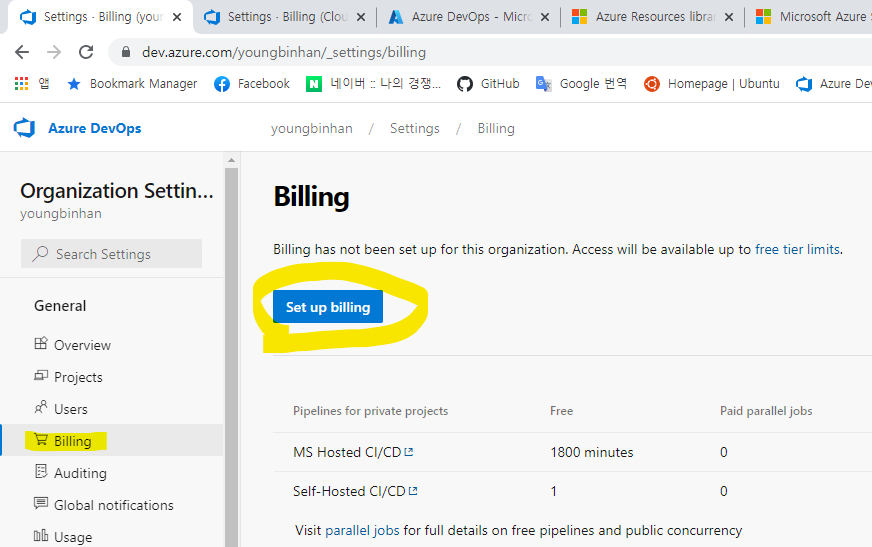This screenshot has height=547, width=872.
Task: Click the browser reload icon
Action: coord(86,53)
